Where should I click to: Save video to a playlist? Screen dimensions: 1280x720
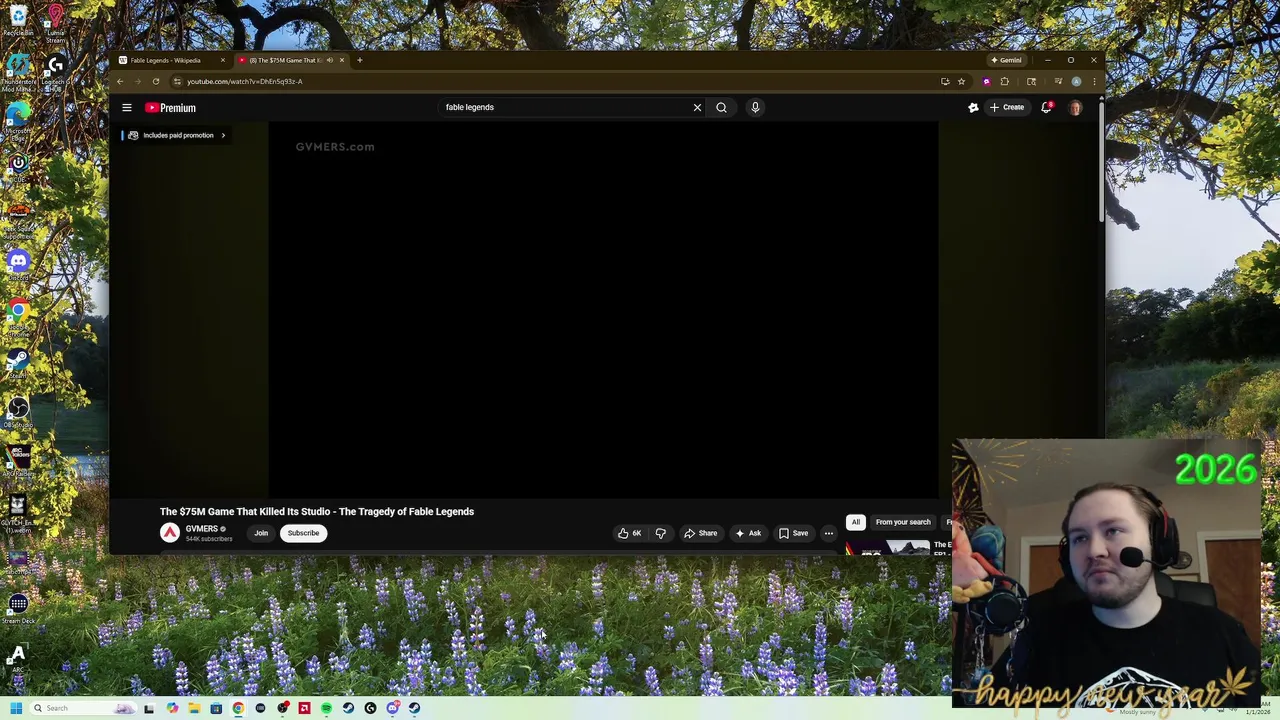(x=793, y=533)
